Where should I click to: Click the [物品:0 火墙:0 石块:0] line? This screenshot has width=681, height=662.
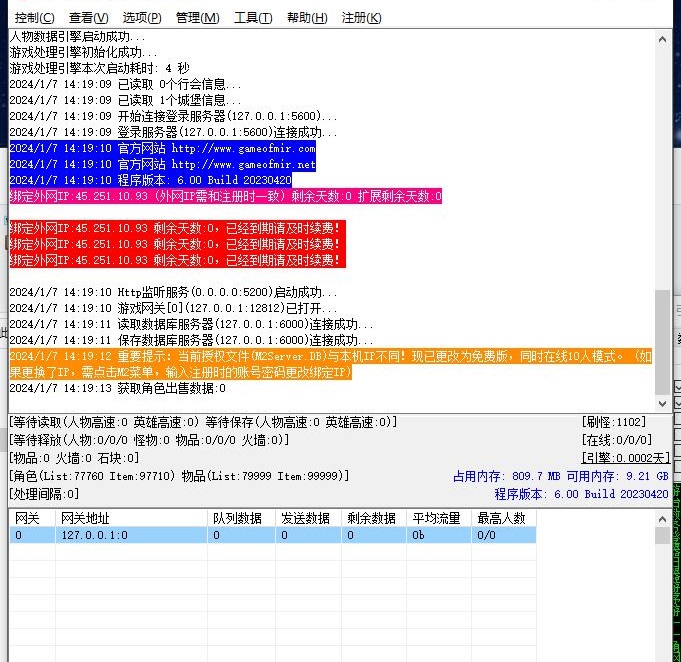(x=74, y=458)
